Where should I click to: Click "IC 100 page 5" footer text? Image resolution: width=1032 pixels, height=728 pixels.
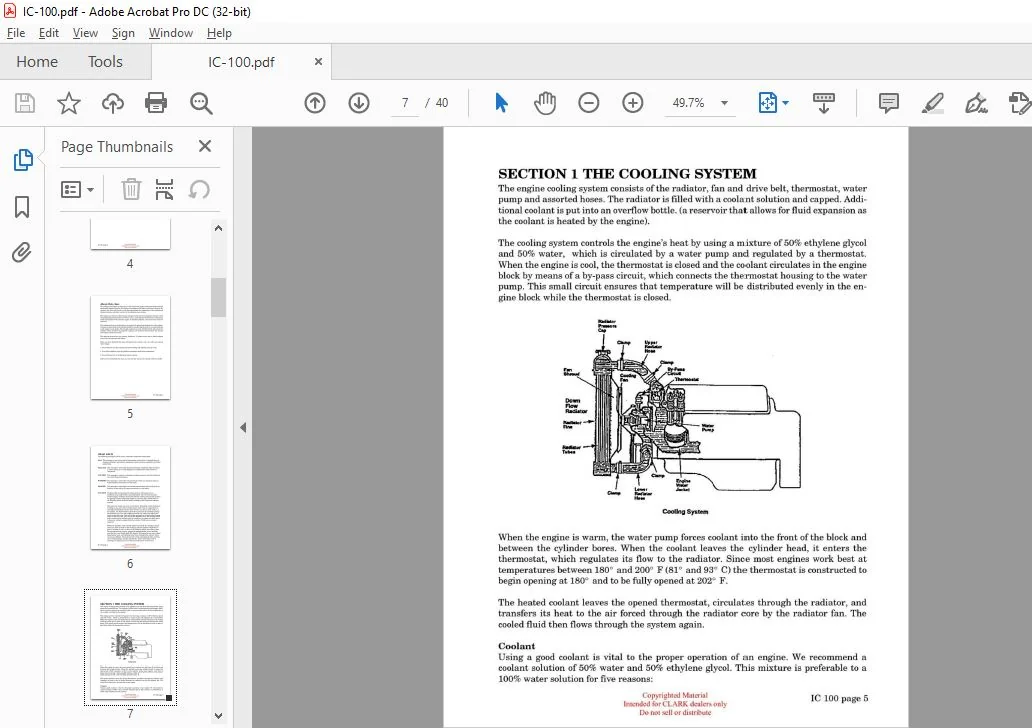click(x=839, y=698)
